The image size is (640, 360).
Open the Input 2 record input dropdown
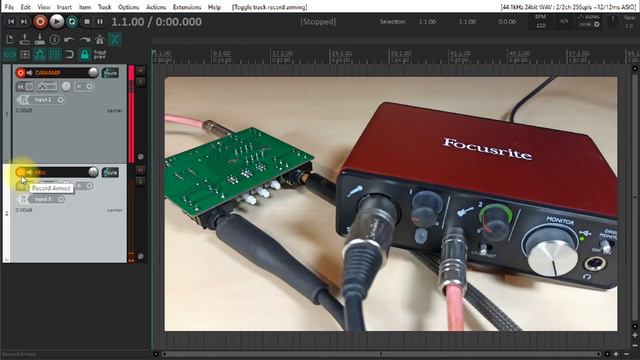[x=46, y=100]
